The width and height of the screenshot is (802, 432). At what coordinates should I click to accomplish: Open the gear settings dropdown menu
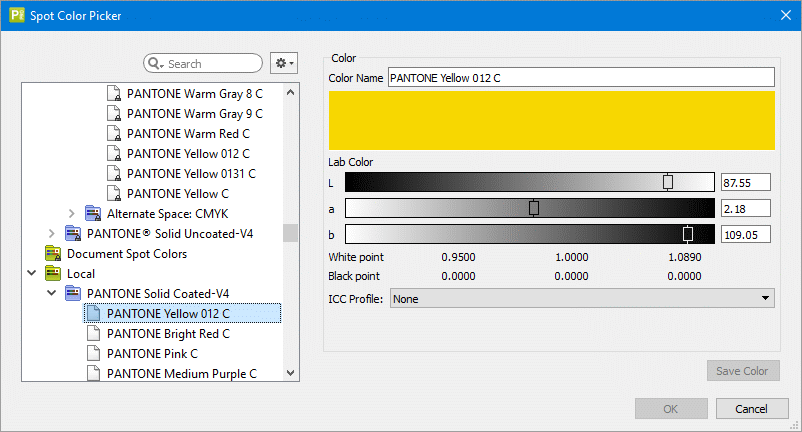point(284,63)
